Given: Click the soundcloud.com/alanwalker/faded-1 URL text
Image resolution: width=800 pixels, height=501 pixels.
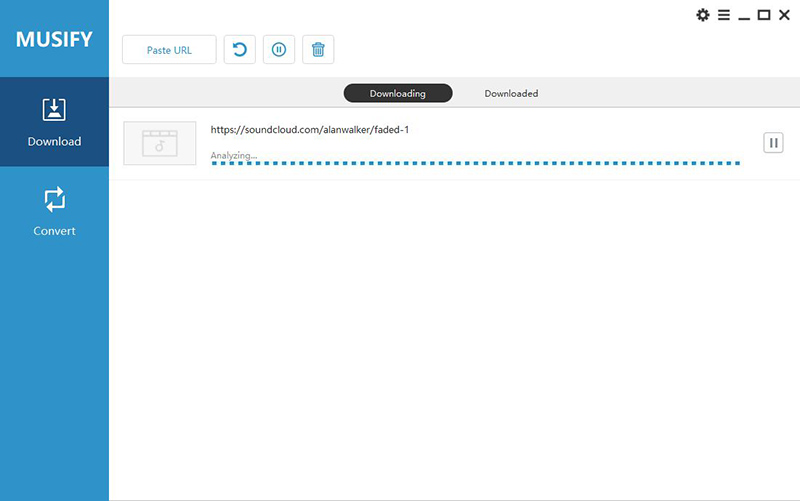Looking at the screenshot, I should [310, 130].
